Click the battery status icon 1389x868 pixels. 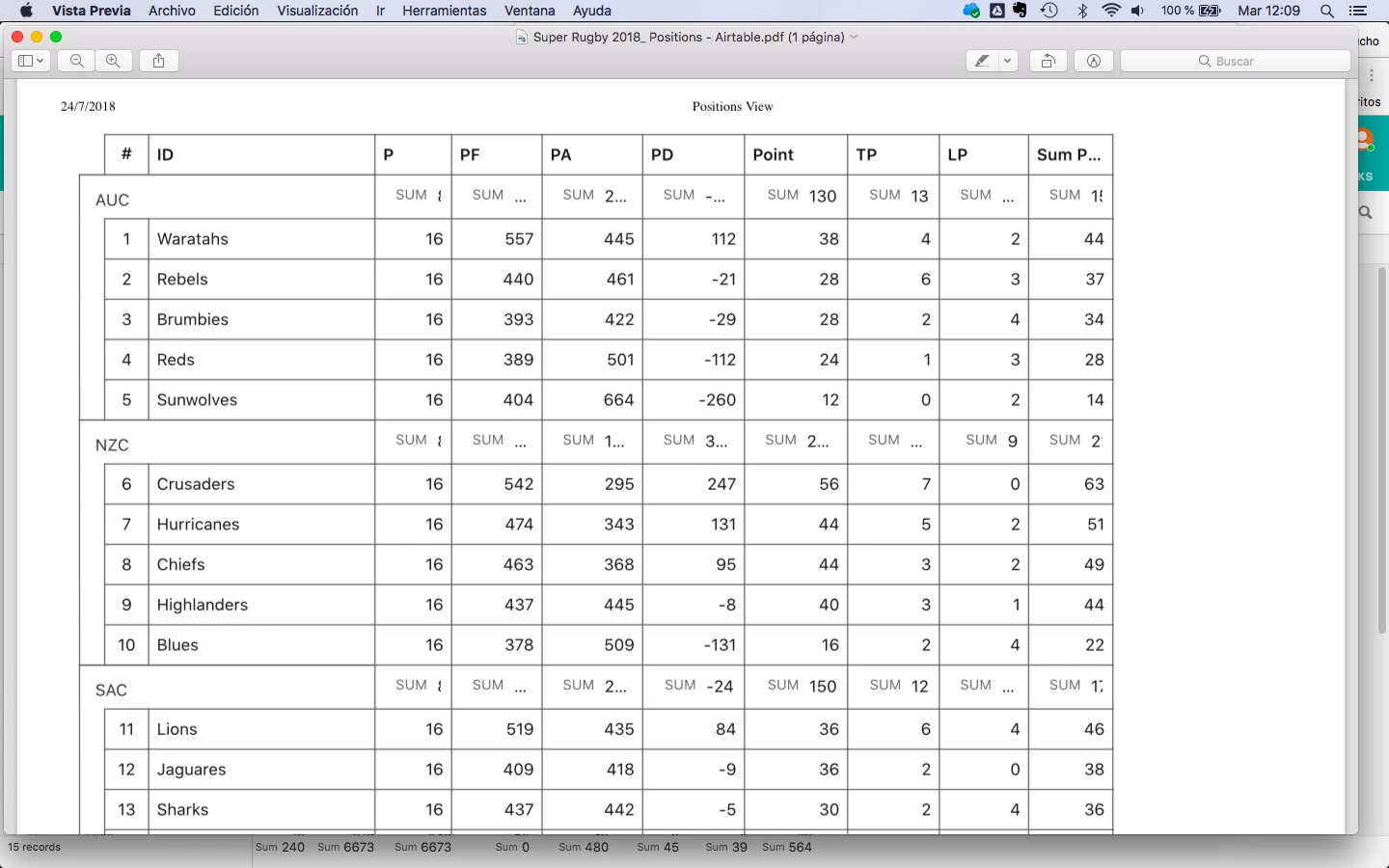1211,11
